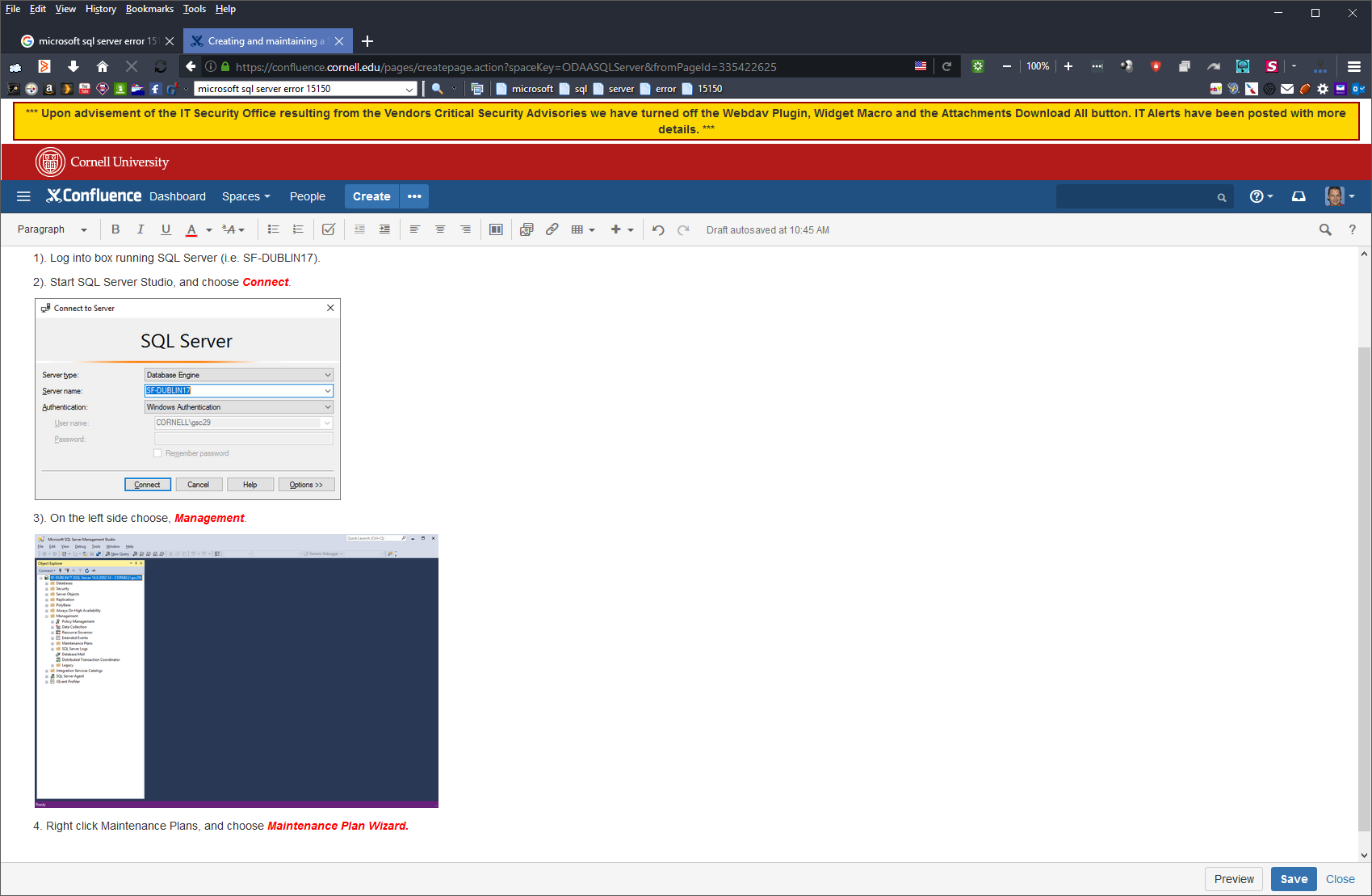
Task: Insert a bullet list
Action: [x=273, y=229]
